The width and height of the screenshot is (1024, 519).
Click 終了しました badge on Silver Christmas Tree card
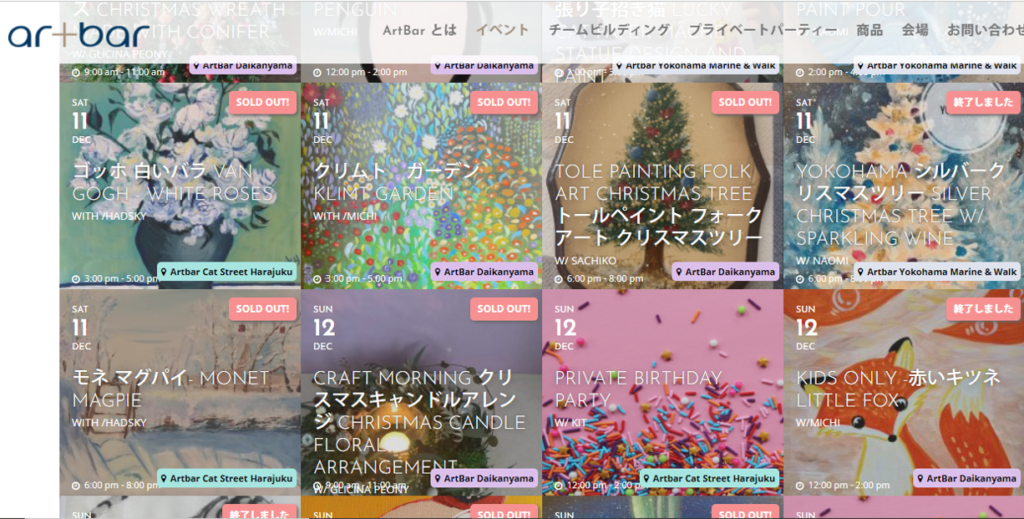pyautogui.click(x=983, y=102)
